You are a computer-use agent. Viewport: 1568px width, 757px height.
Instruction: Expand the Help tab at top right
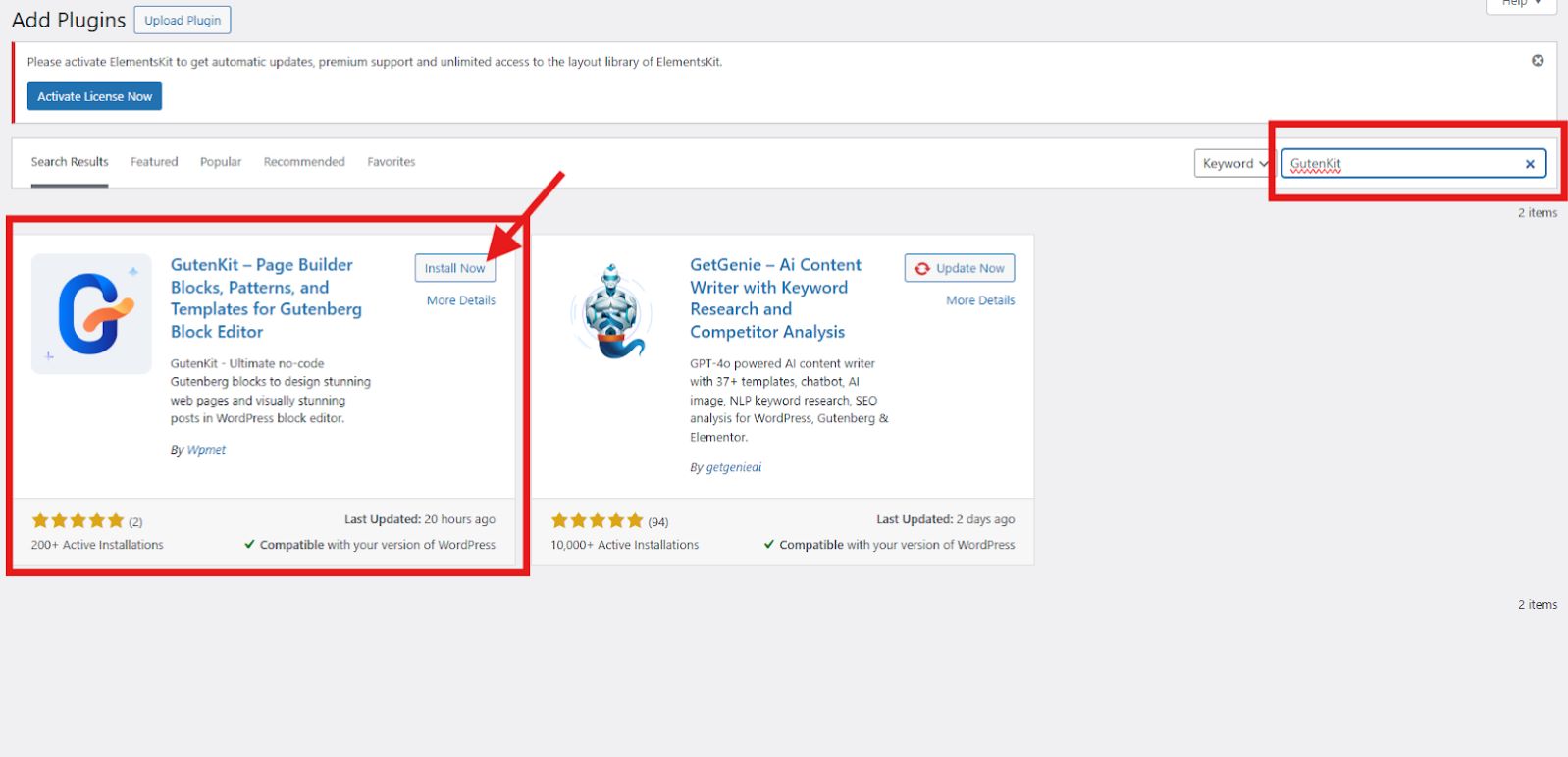[1521, 4]
